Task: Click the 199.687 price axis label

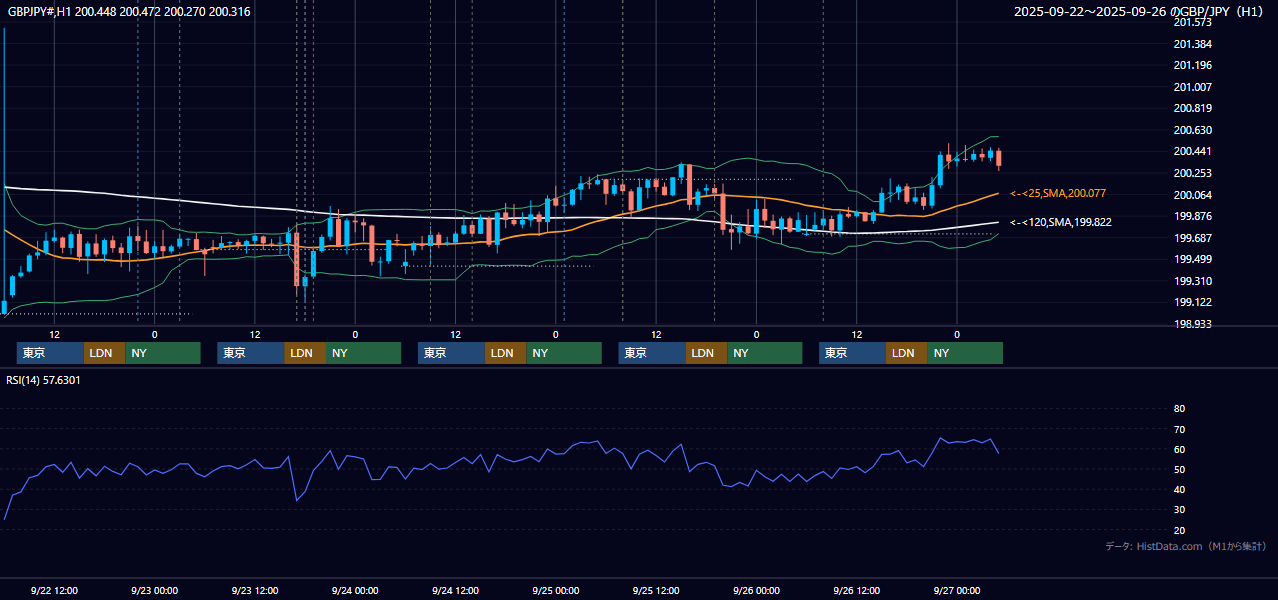Action: pos(1192,238)
